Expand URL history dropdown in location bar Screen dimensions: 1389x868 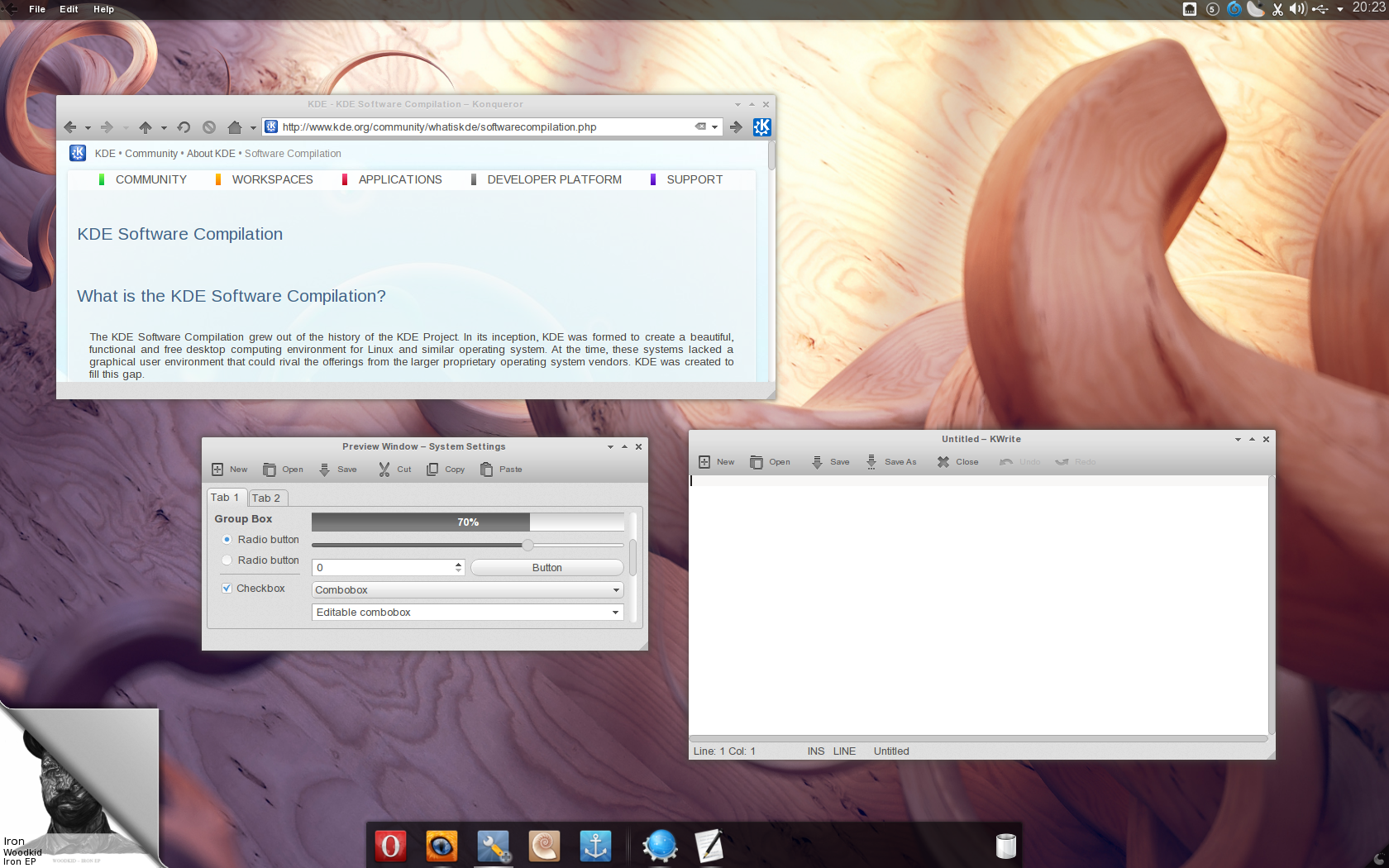tap(714, 127)
